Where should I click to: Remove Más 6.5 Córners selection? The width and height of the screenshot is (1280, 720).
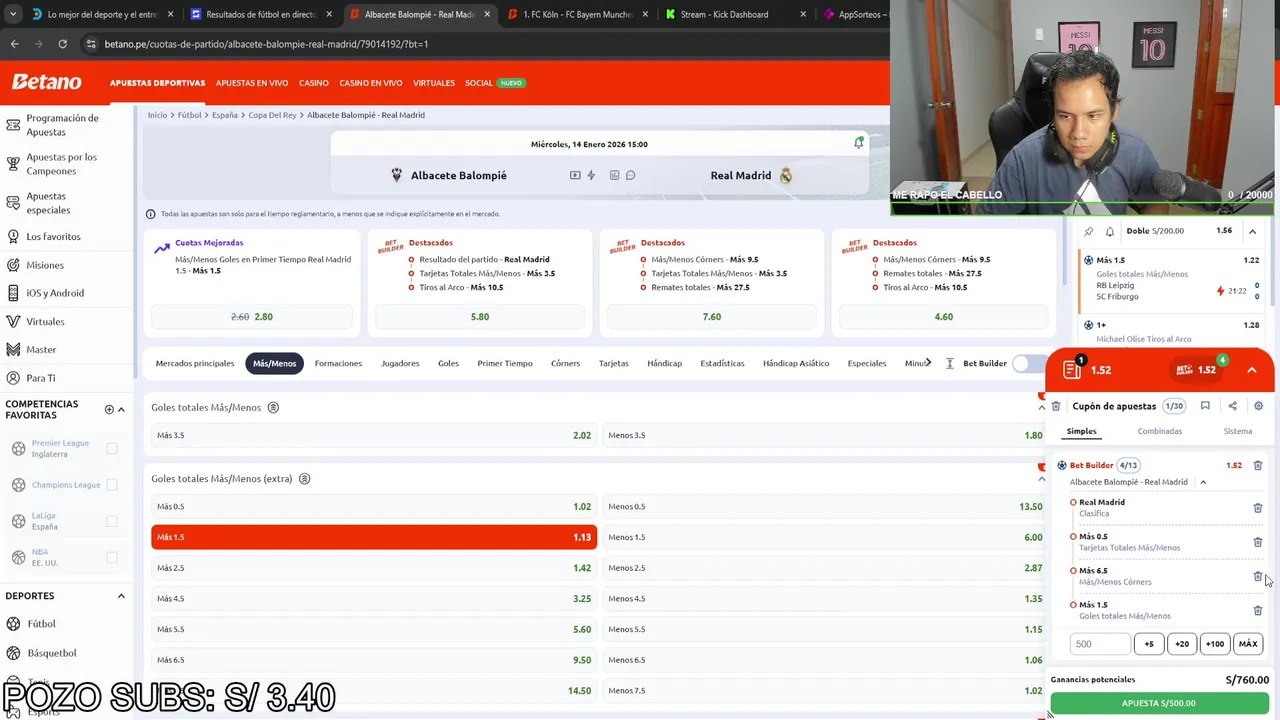point(1257,576)
